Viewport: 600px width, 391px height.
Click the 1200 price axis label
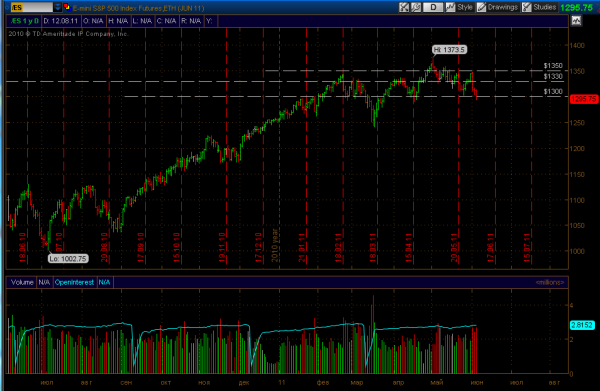pos(577,149)
